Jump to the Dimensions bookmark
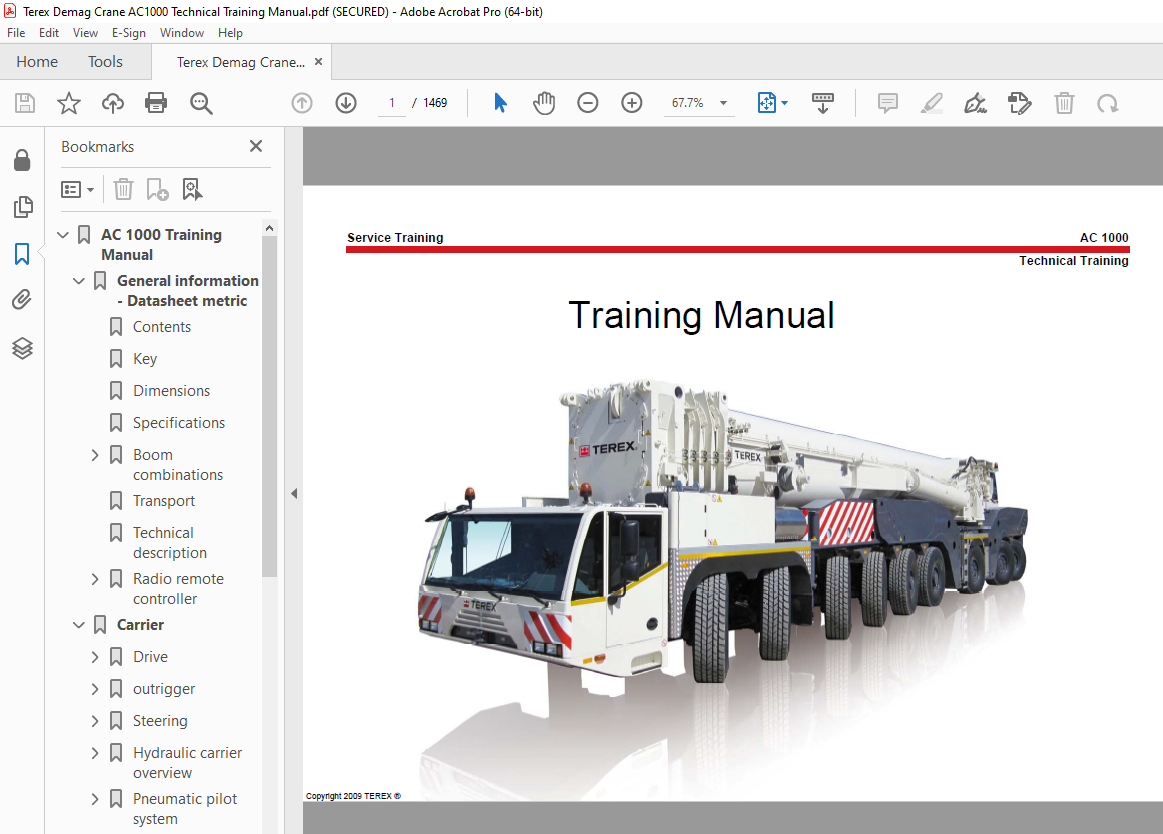This screenshot has height=834, width=1163. point(171,391)
